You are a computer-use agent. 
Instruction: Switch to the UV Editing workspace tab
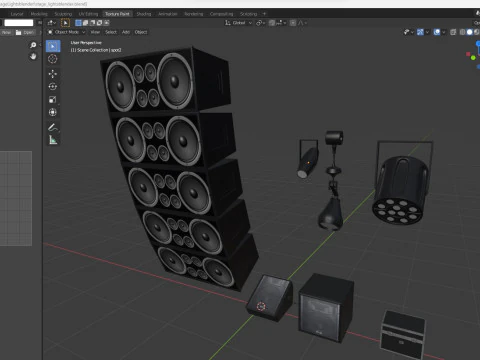(88, 14)
